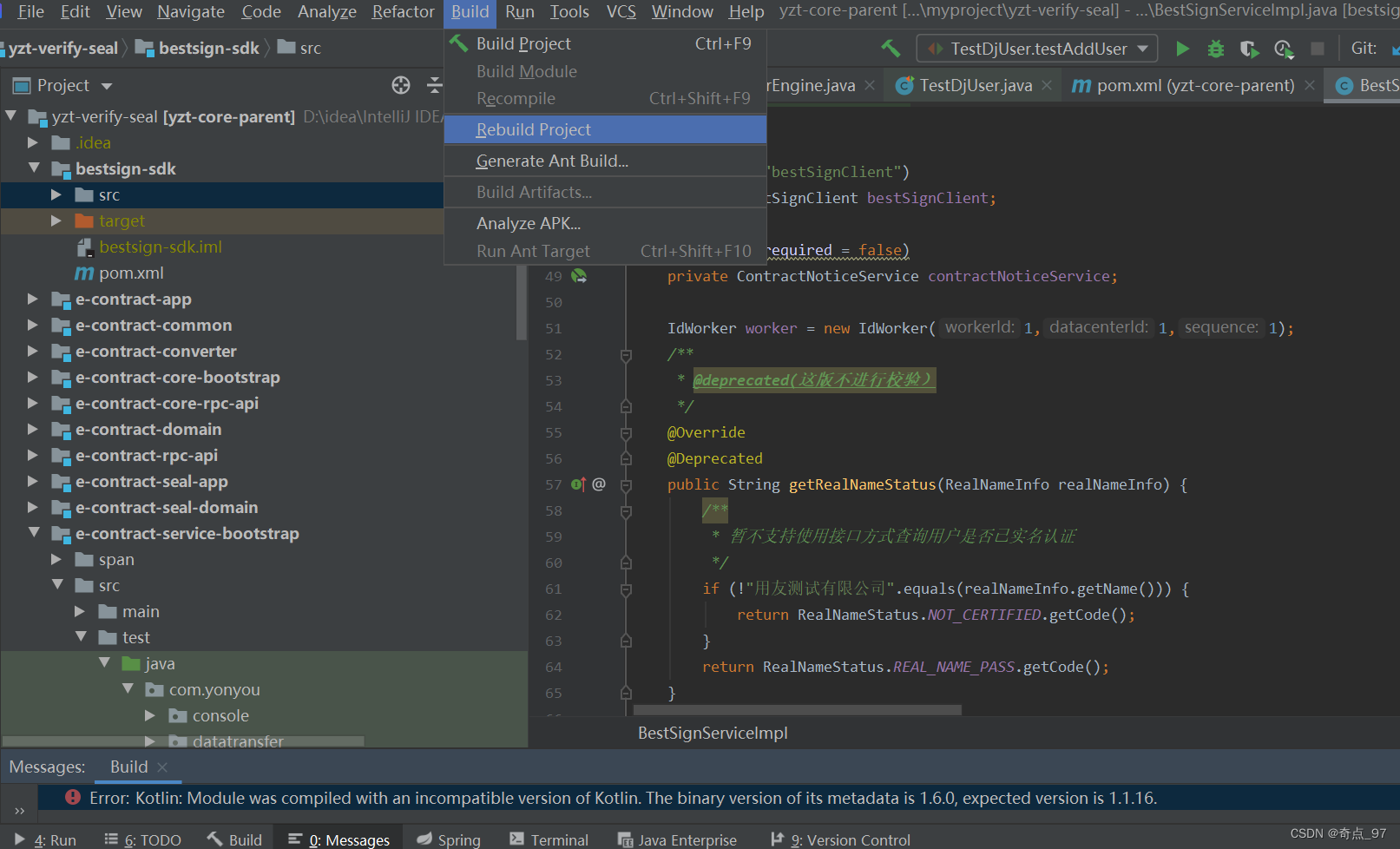This screenshot has height=849, width=1400.
Task: Click fold marker at line 52 comment
Action: pyautogui.click(x=626, y=354)
